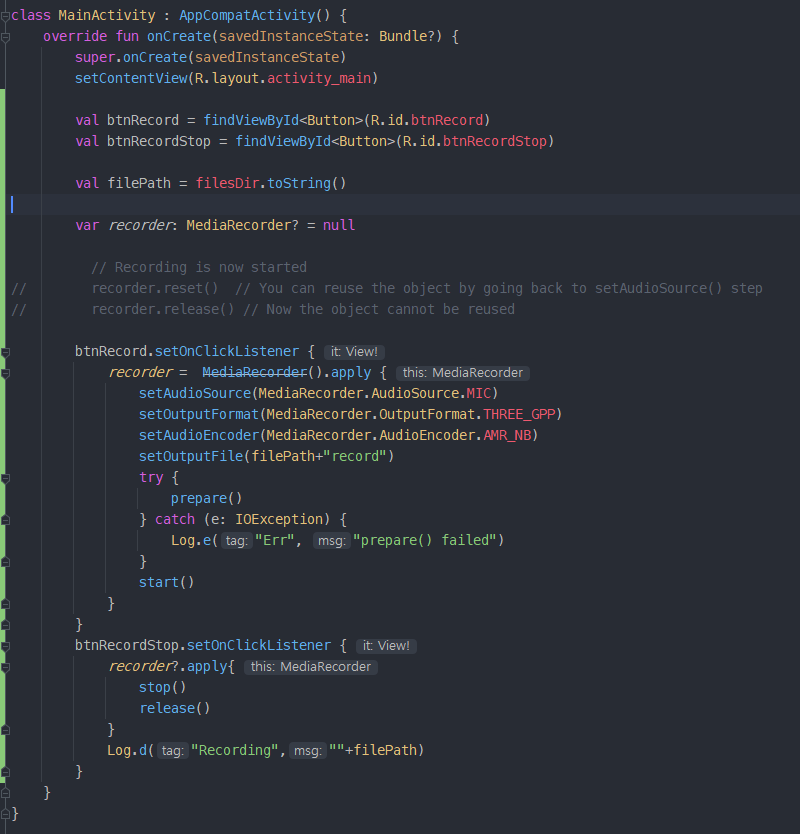Click the prepare() call inside try block
800x834 pixels.
[x=206, y=498]
